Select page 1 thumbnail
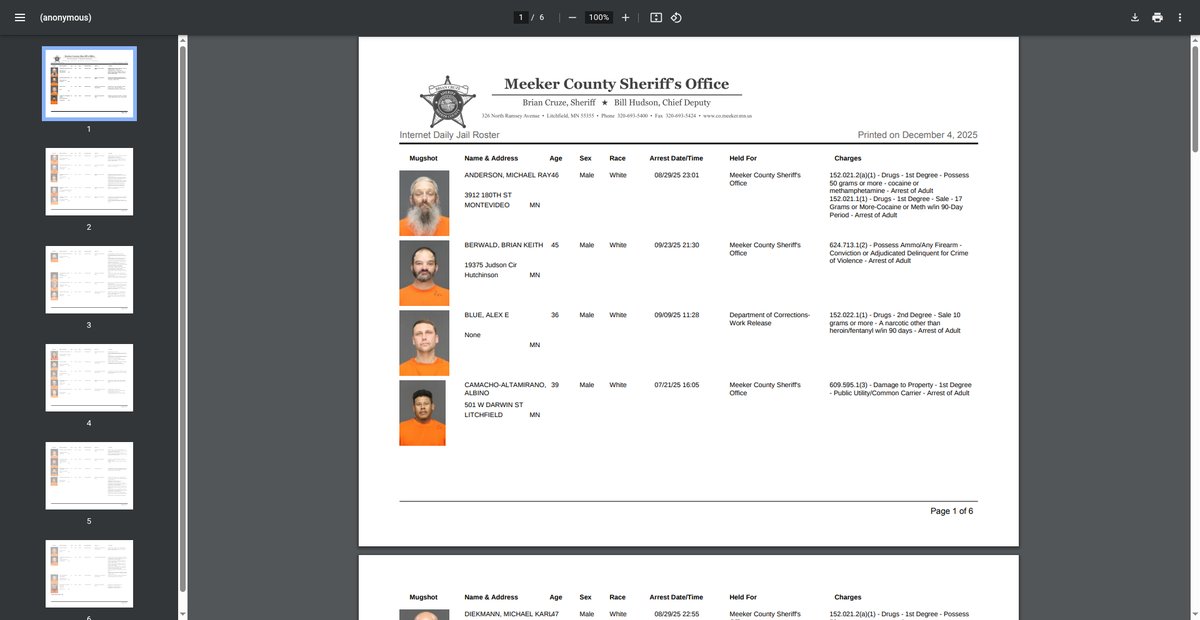1200x620 pixels. pyautogui.click(x=89, y=84)
